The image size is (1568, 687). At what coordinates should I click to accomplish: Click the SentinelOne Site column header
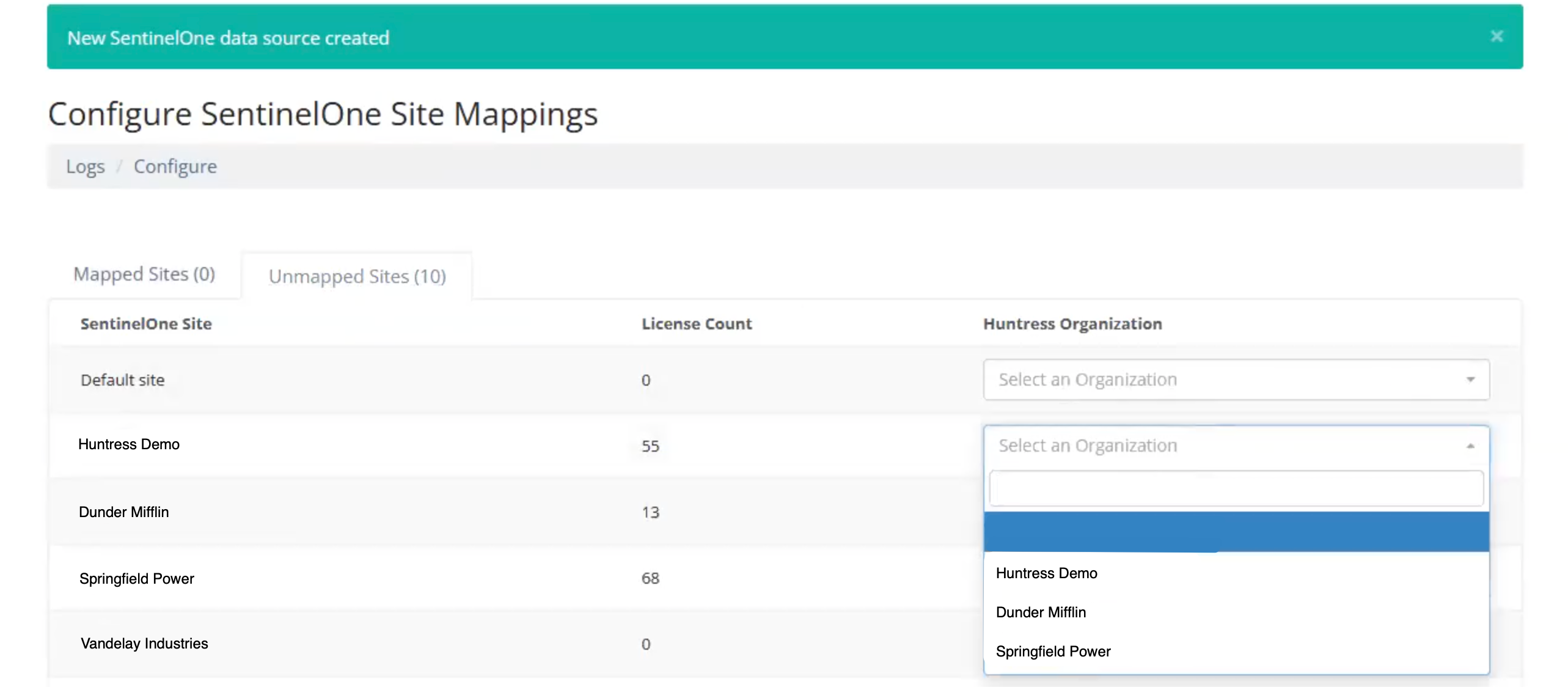point(146,324)
